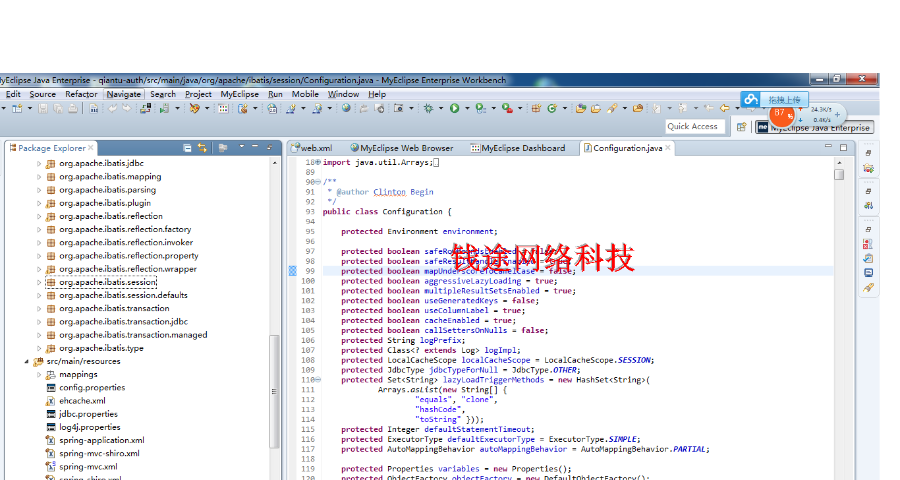Open the Navigate menu
Viewport: 900px width, 480px height.
(x=123, y=94)
